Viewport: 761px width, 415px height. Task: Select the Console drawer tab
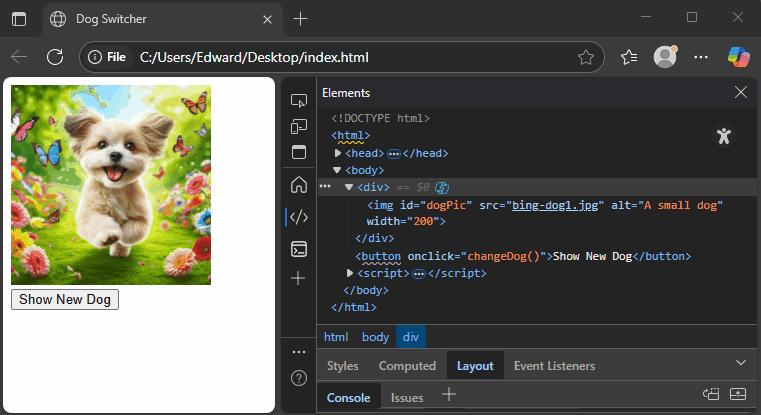click(348, 398)
